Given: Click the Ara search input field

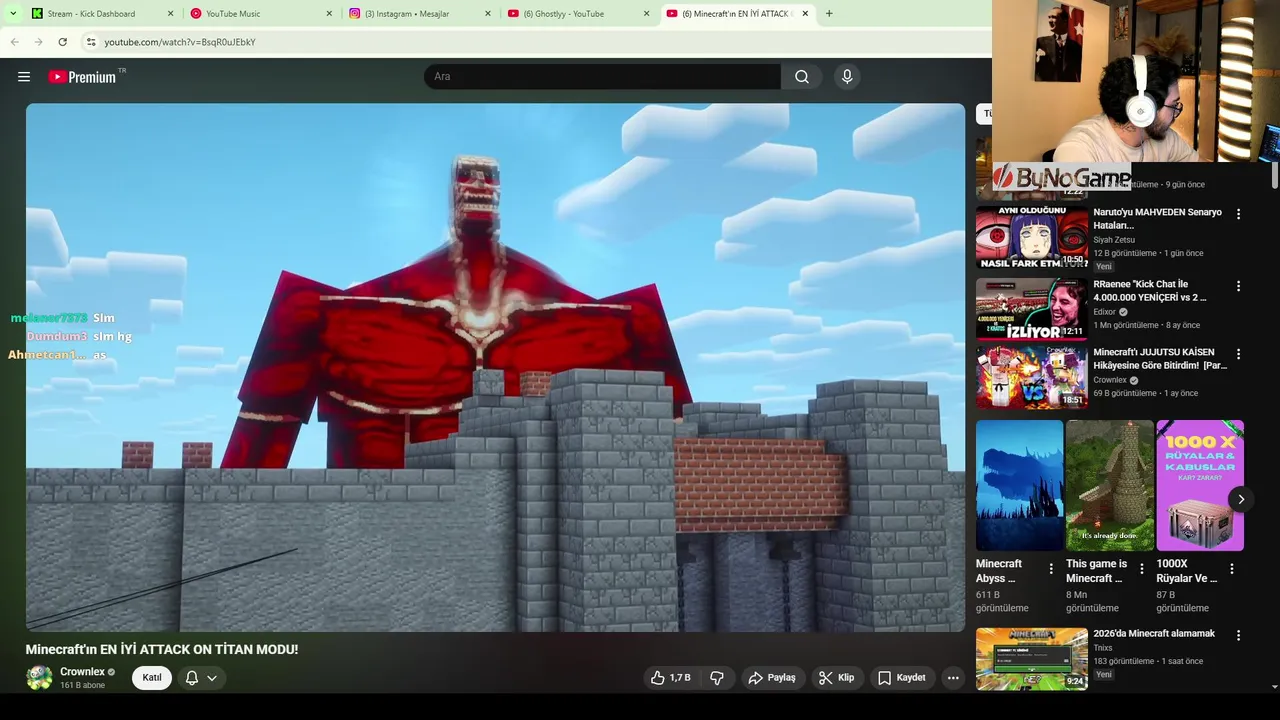Looking at the screenshot, I should tap(602, 77).
